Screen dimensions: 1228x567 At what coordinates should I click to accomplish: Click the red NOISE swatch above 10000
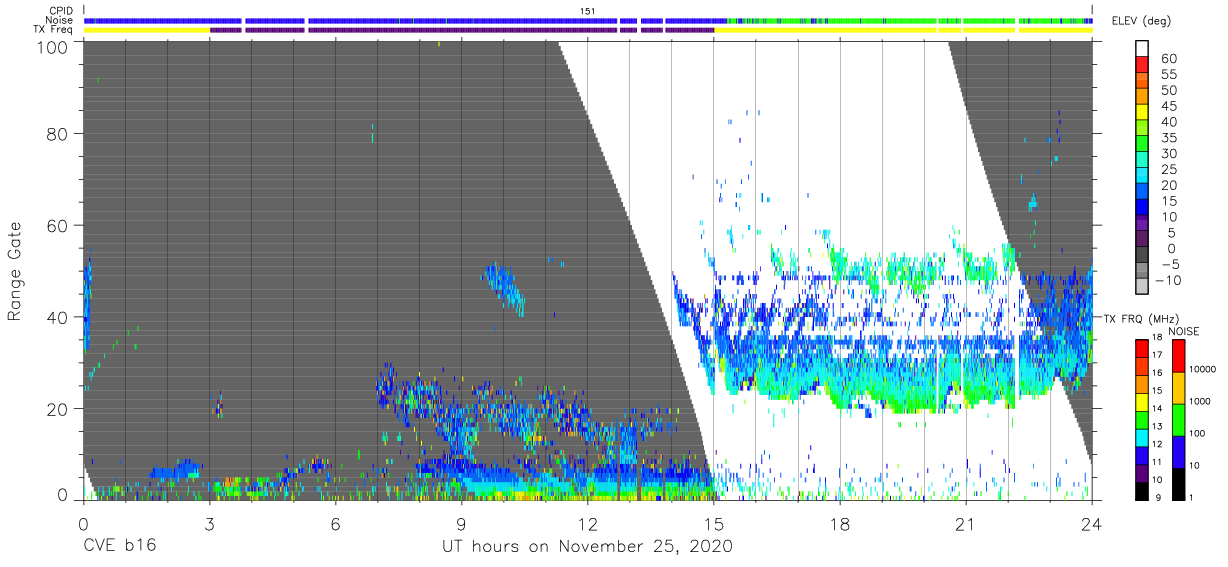coord(1181,356)
